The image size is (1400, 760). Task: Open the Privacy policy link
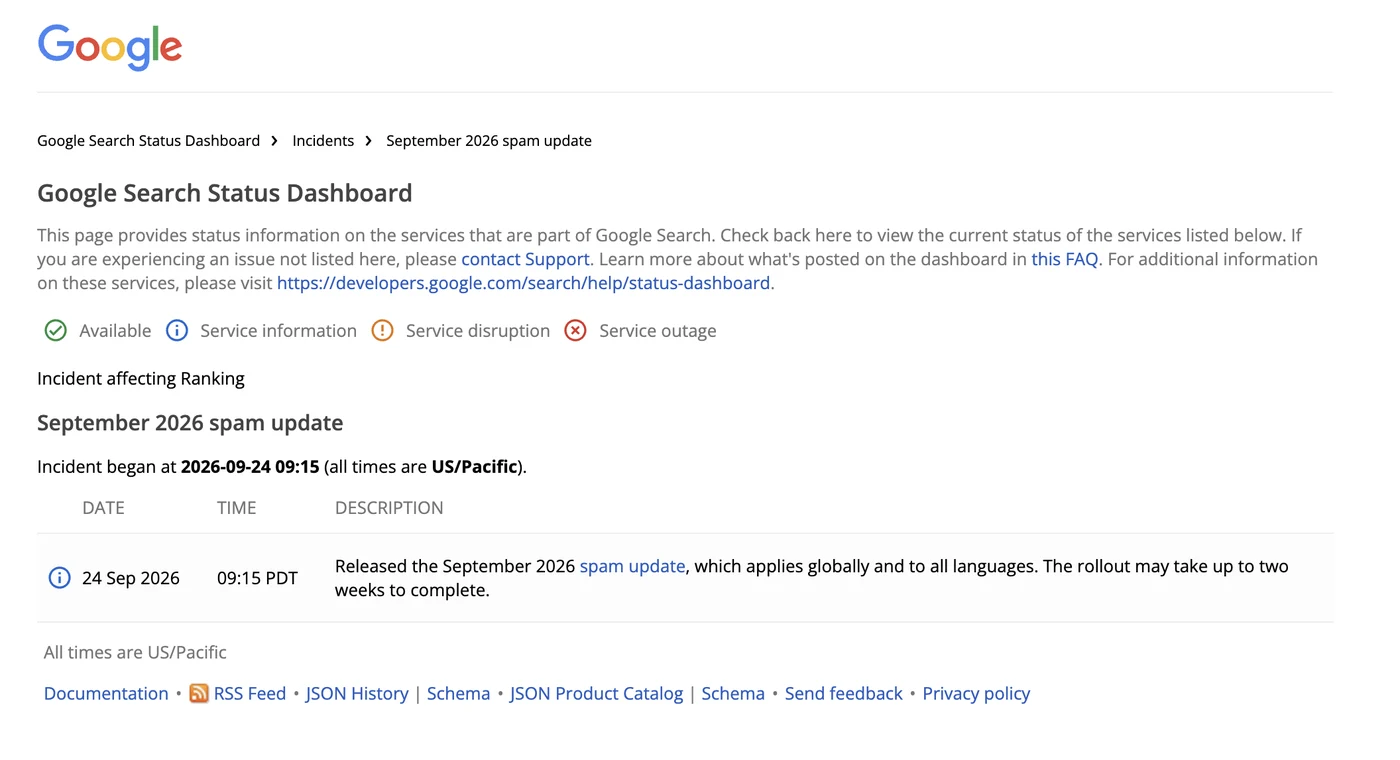tap(976, 693)
